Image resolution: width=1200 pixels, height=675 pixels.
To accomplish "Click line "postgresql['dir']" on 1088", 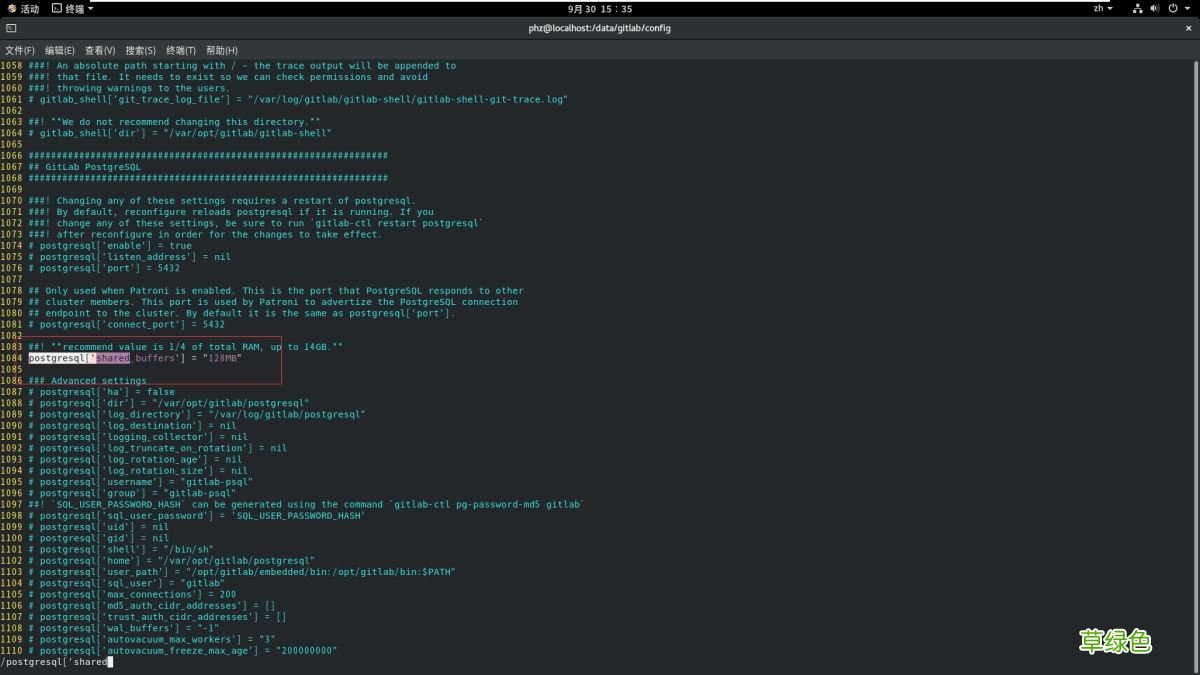I will click(x=168, y=403).
